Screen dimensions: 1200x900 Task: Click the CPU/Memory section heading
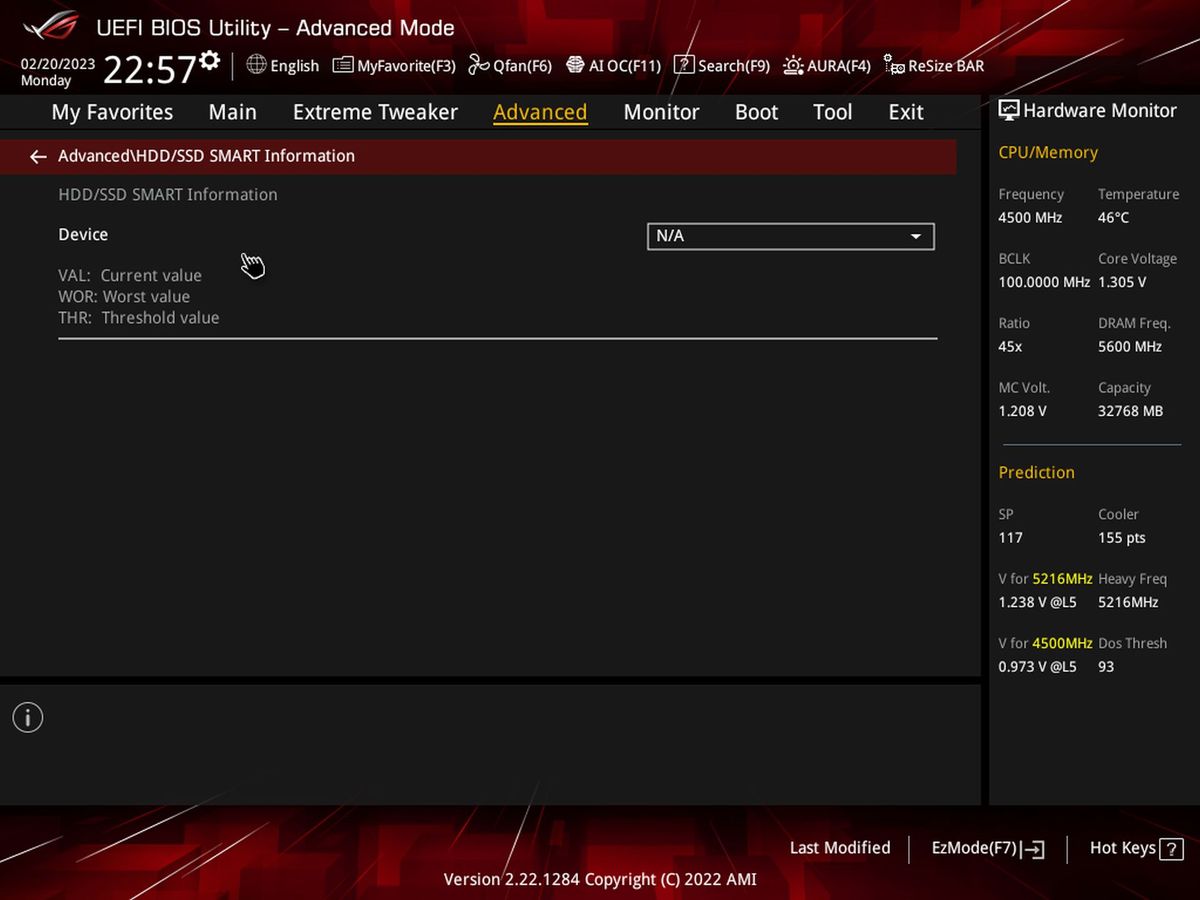tap(1048, 153)
